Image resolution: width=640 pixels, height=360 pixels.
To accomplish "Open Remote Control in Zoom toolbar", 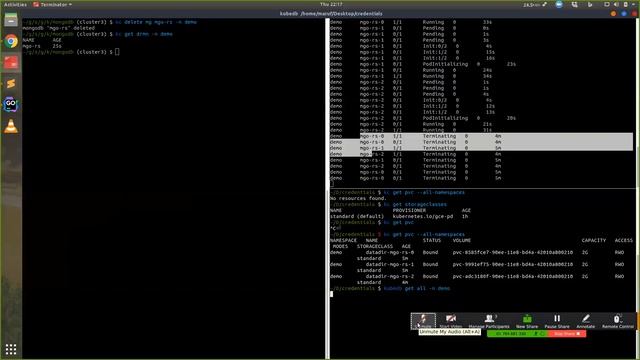I will point(618,320).
